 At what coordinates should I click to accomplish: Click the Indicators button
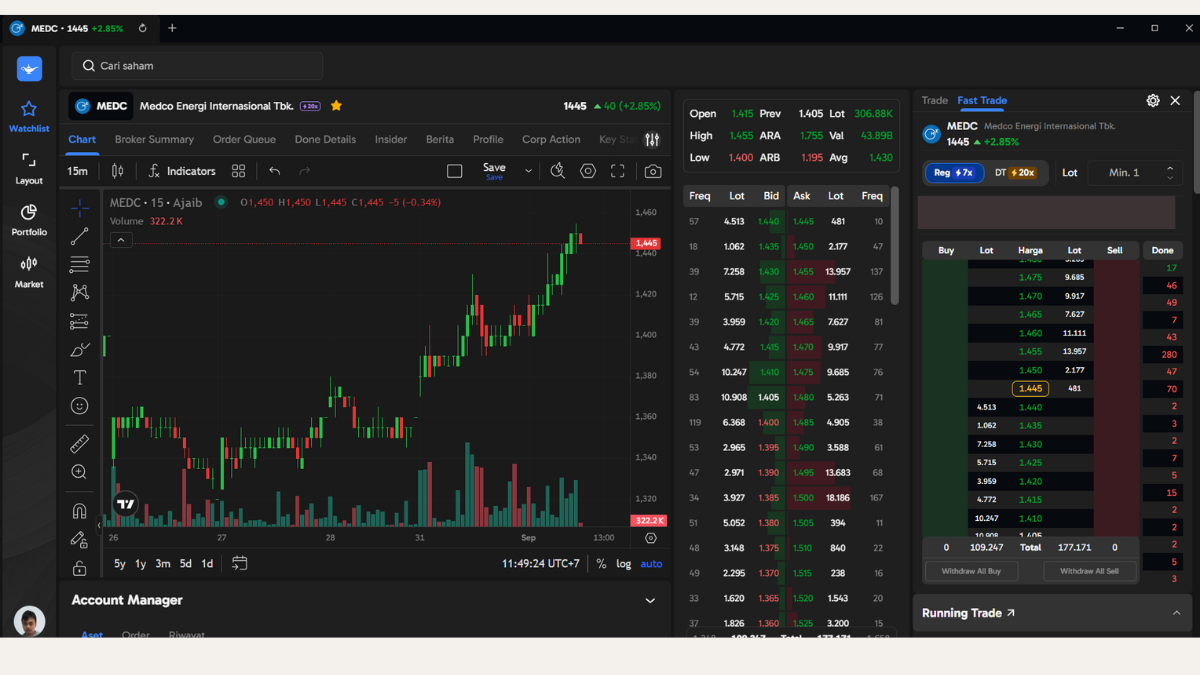point(182,171)
